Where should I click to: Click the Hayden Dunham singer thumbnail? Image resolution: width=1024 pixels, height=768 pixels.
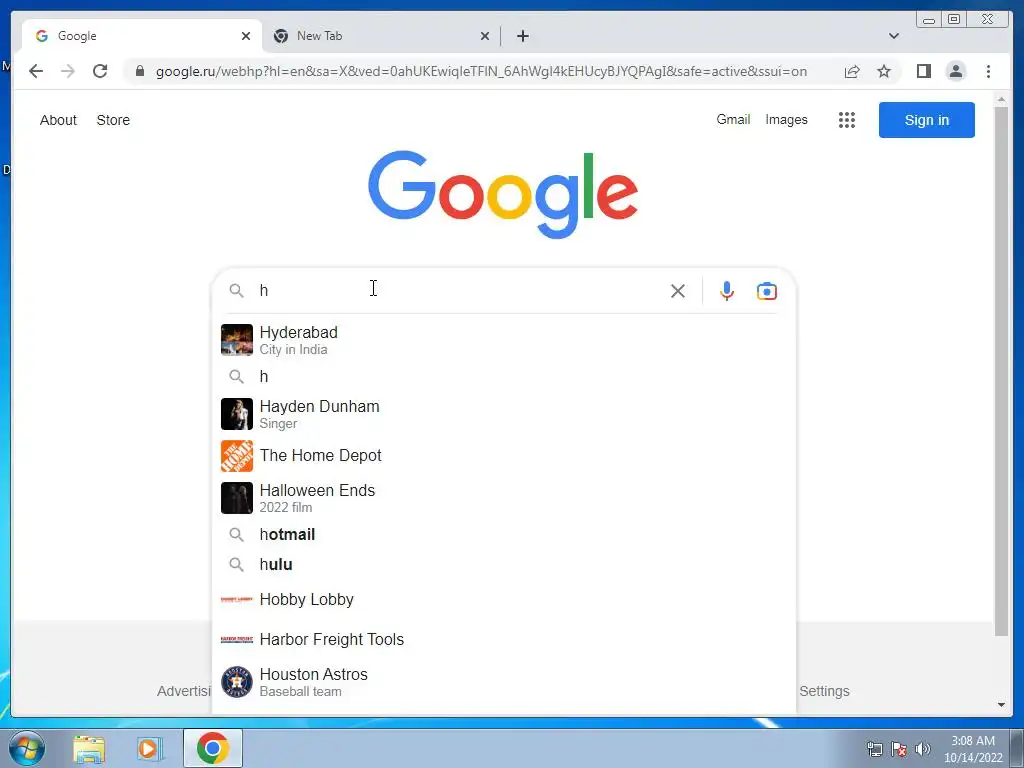tap(236, 414)
